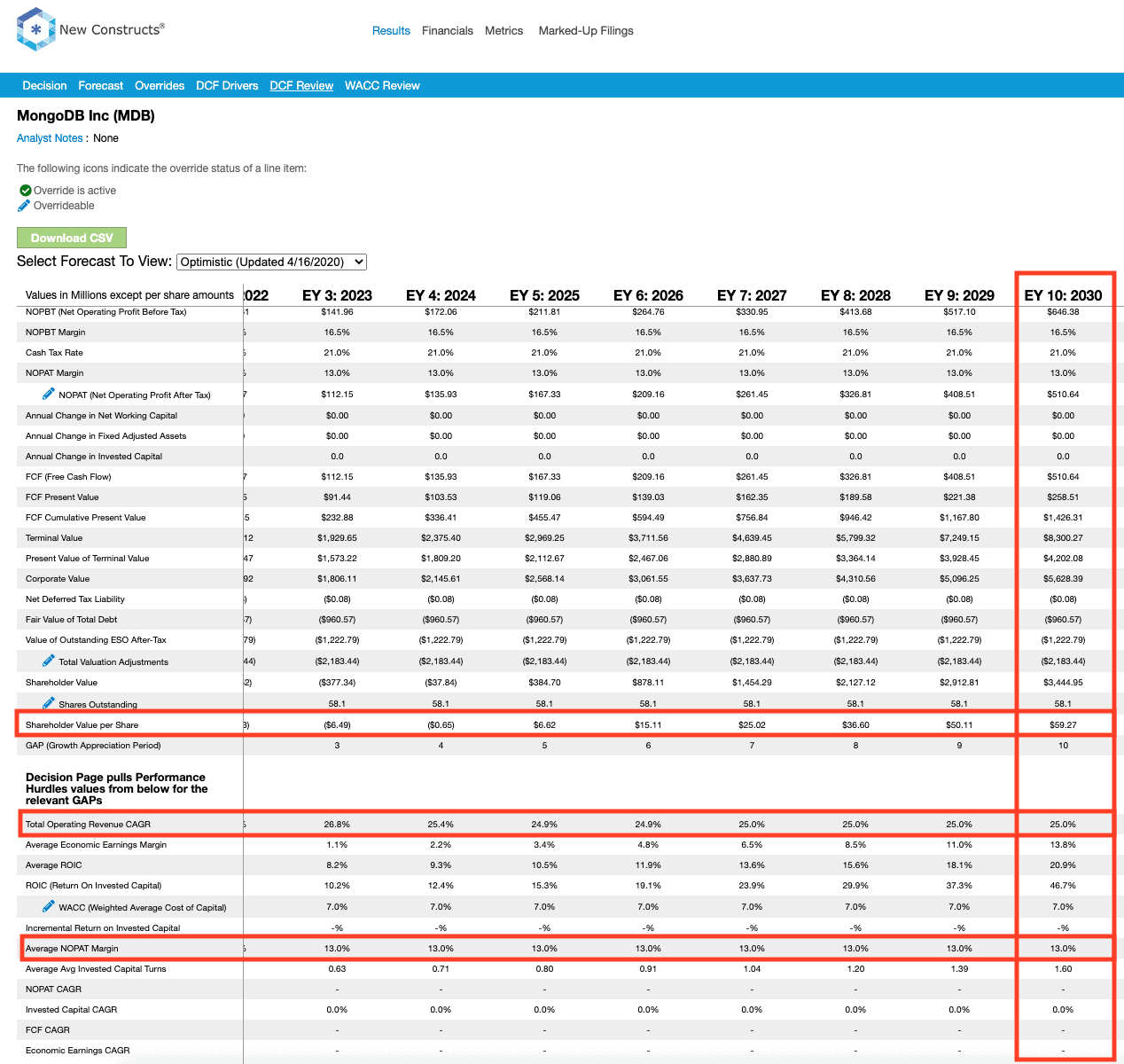Viewport: 1124px width, 1064px height.
Task: Click the 'NOPBT (Net Operating Profit Before Tax)' row label
Action: click(106, 312)
